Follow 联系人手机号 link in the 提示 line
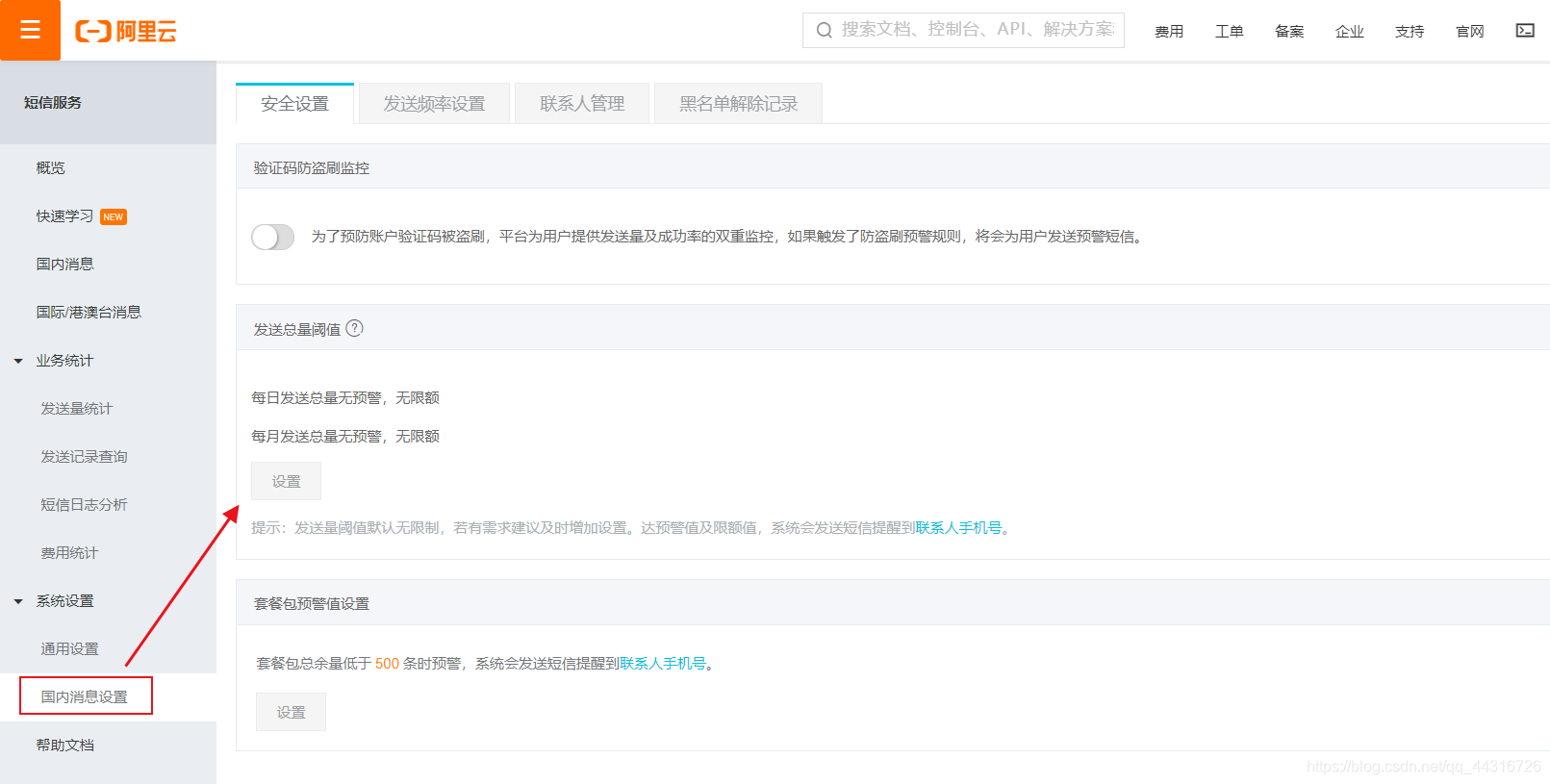Screen dimensions: 1550x784 (x=958, y=528)
